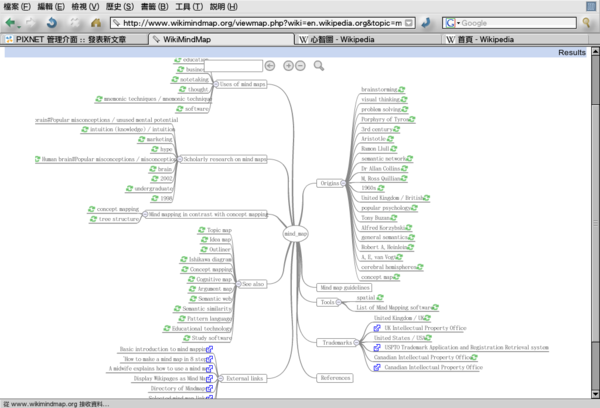The image size is (600, 408).
Task: Collapse the Uses of mind maps node
Action: (x=216, y=84)
